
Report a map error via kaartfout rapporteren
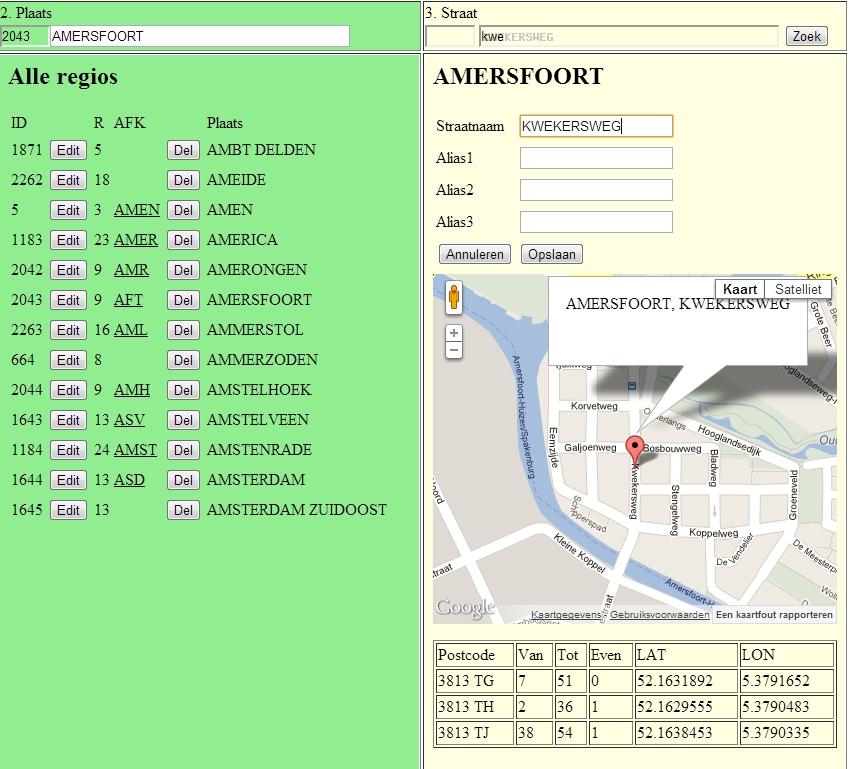click(x=774, y=614)
